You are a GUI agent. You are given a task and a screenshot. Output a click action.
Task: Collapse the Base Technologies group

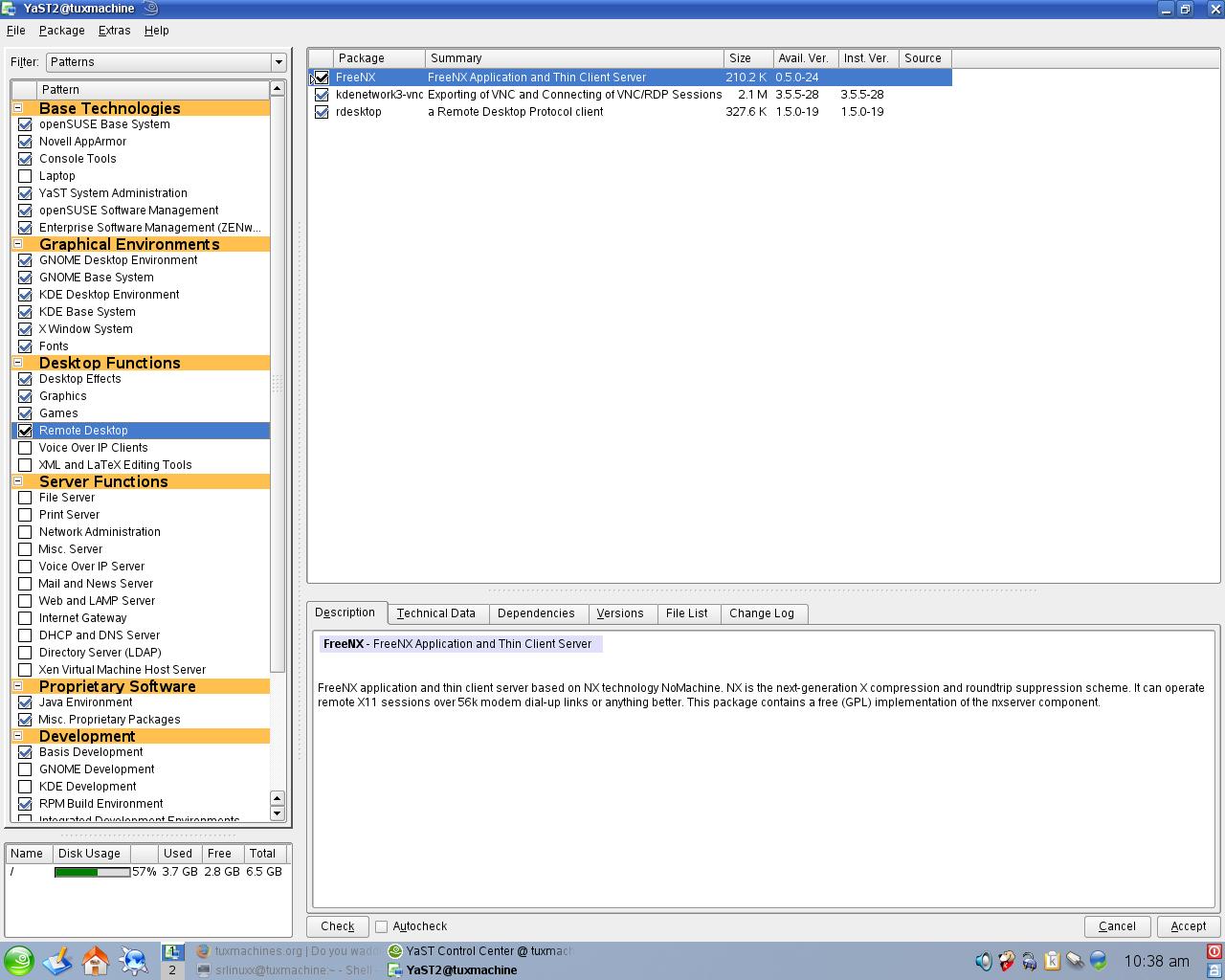17,108
